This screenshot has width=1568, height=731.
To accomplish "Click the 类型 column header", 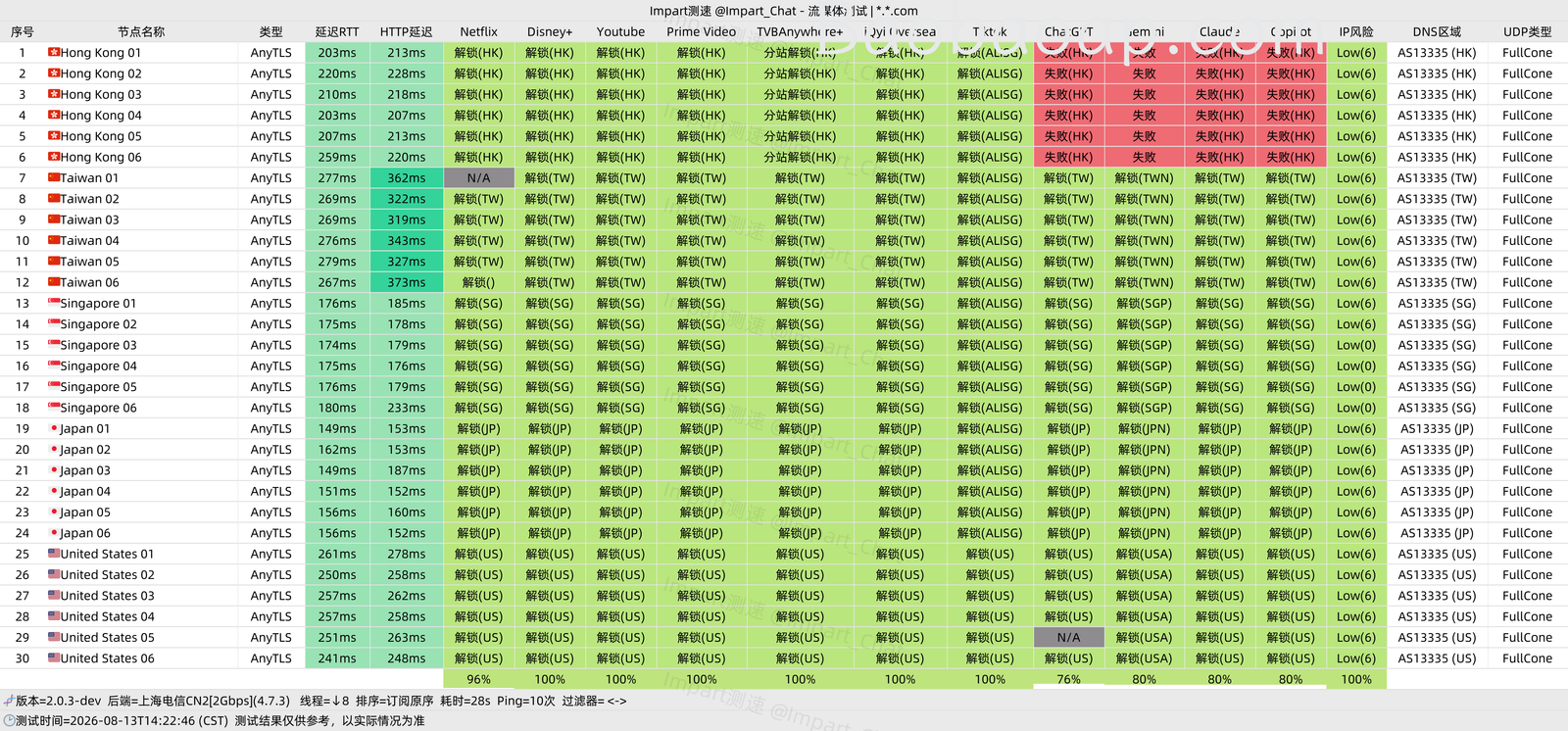I will point(270,31).
